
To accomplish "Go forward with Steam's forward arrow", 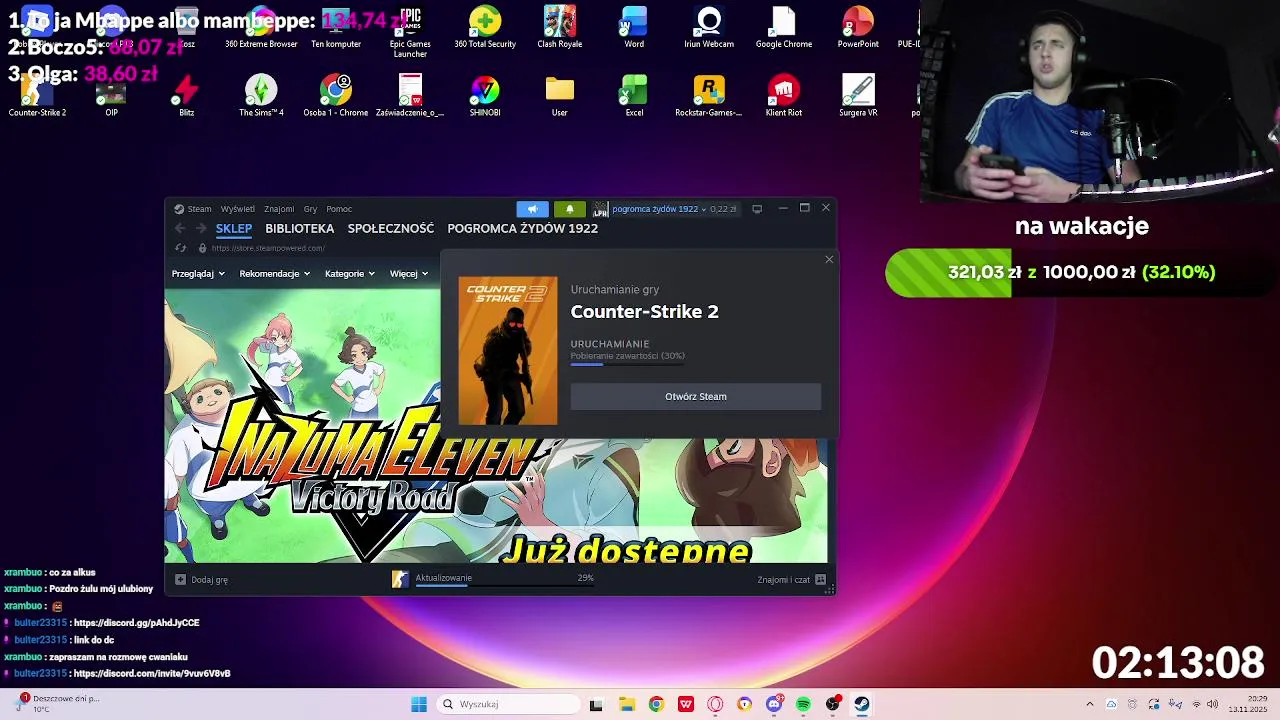I will coord(200,228).
